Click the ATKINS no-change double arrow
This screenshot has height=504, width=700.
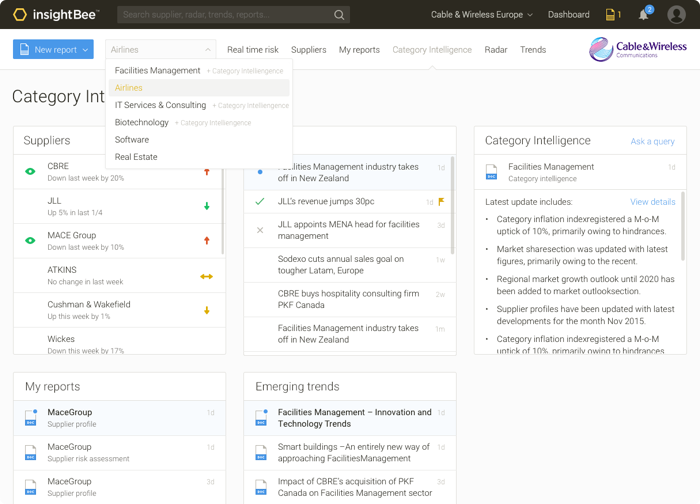(206, 276)
